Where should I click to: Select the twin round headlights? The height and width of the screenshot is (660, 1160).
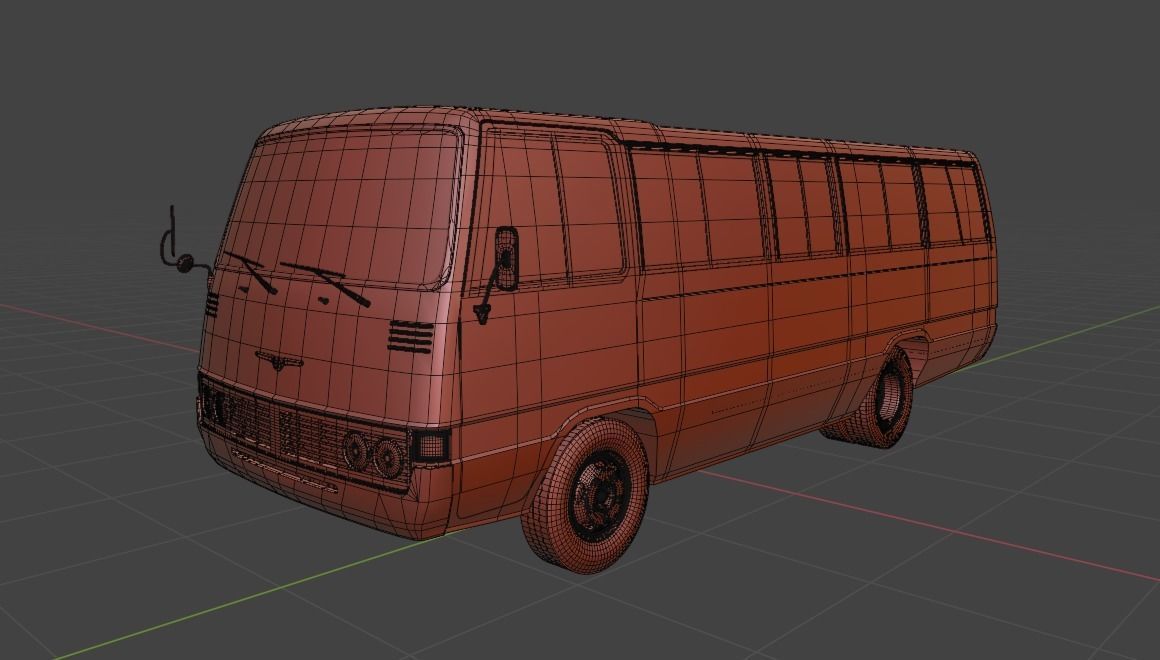tap(373, 454)
